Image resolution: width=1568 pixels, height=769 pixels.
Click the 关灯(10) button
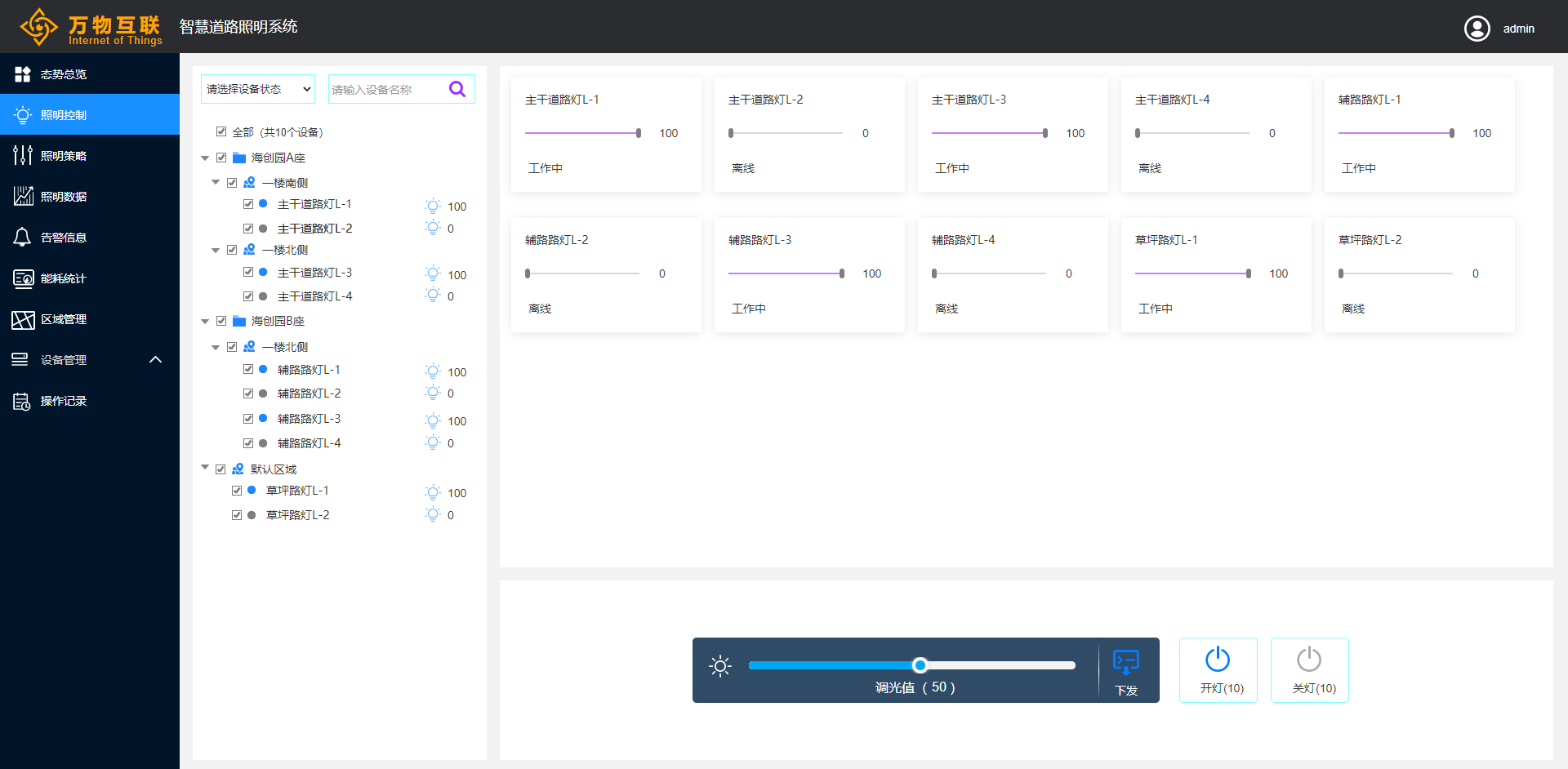1309,670
